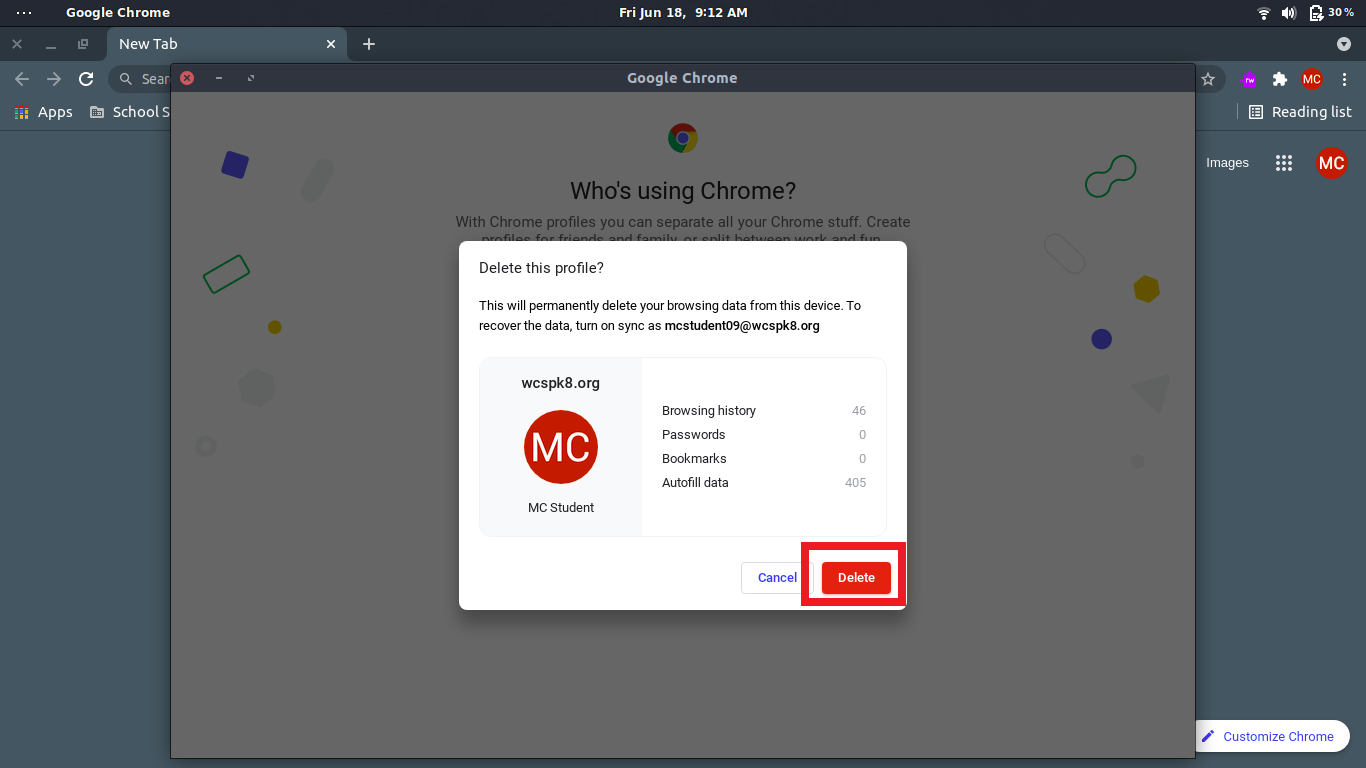Click the address bar search field
This screenshot has width=1366, height=768.
coord(140,79)
